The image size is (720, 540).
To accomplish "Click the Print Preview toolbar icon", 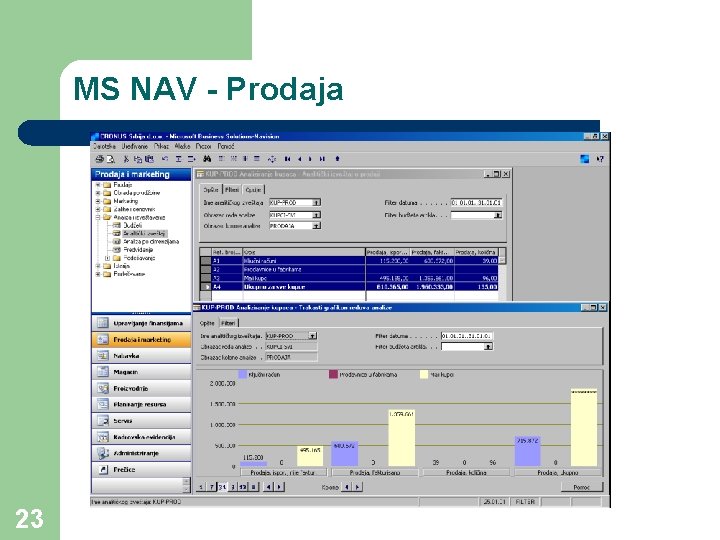I will coord(110,159).
